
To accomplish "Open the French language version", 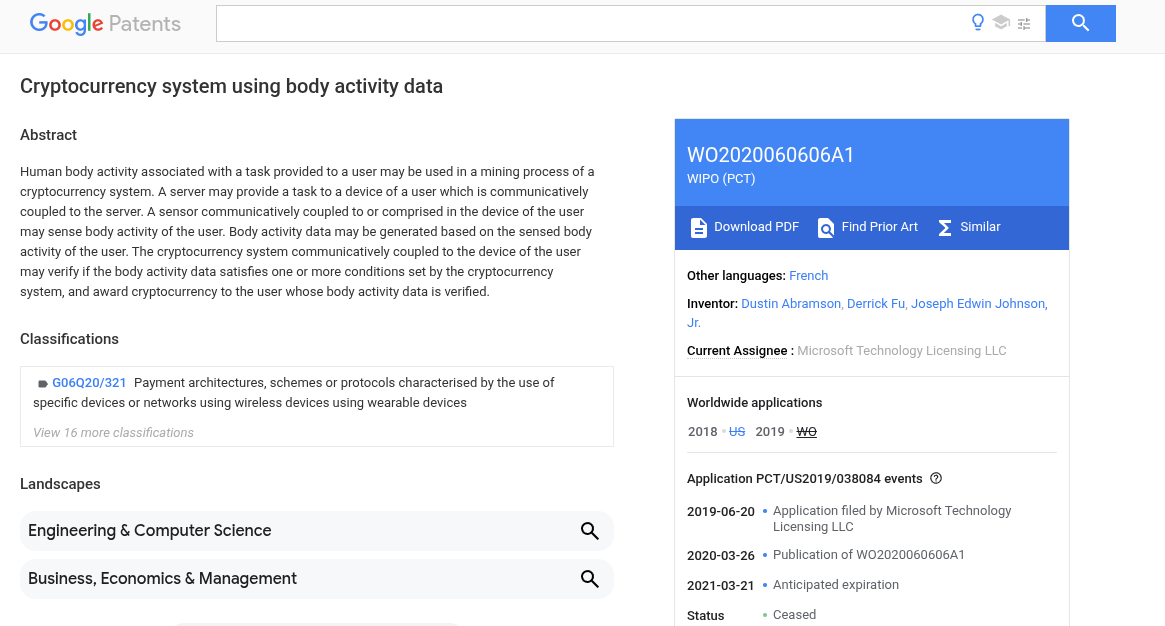I will [x=808, y=275].
